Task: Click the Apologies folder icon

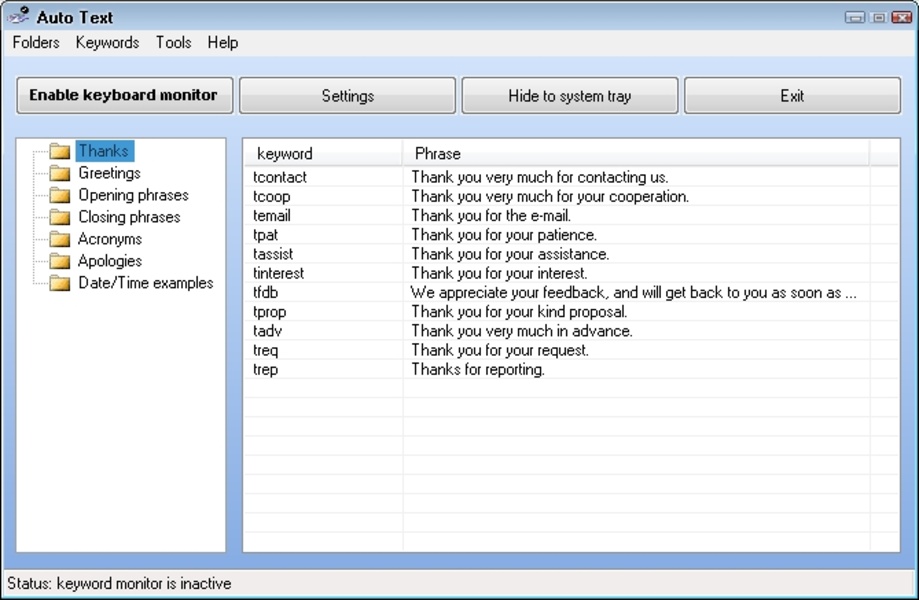Action: point(60,262)
